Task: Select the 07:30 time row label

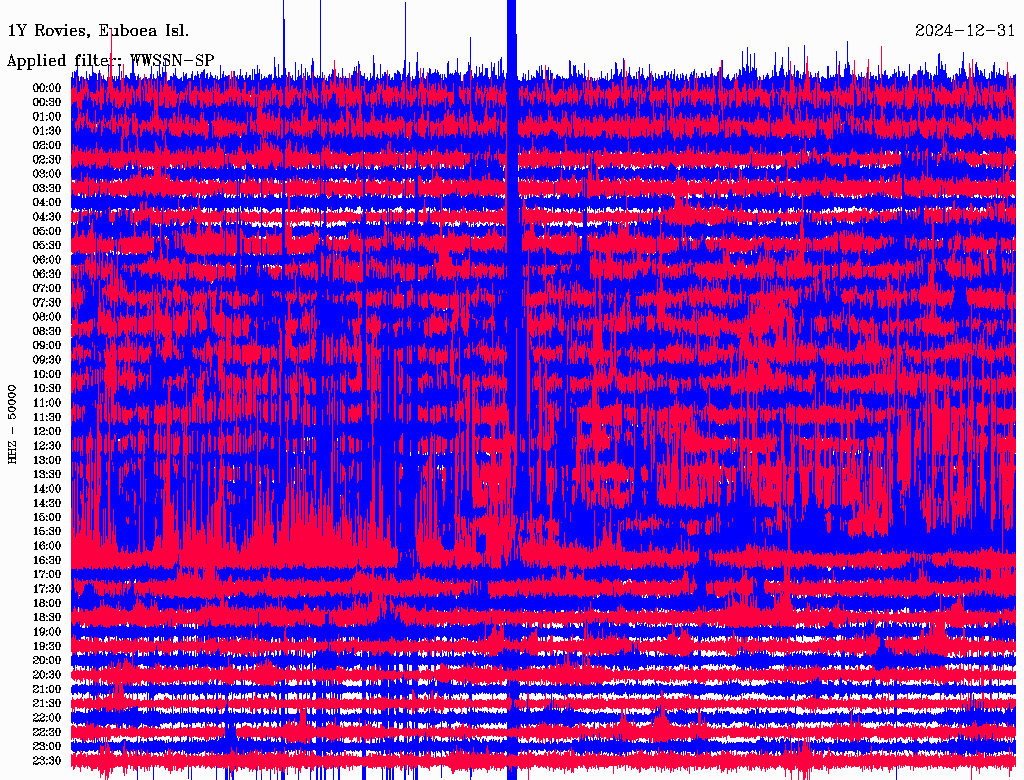Action: pos(47,303)
